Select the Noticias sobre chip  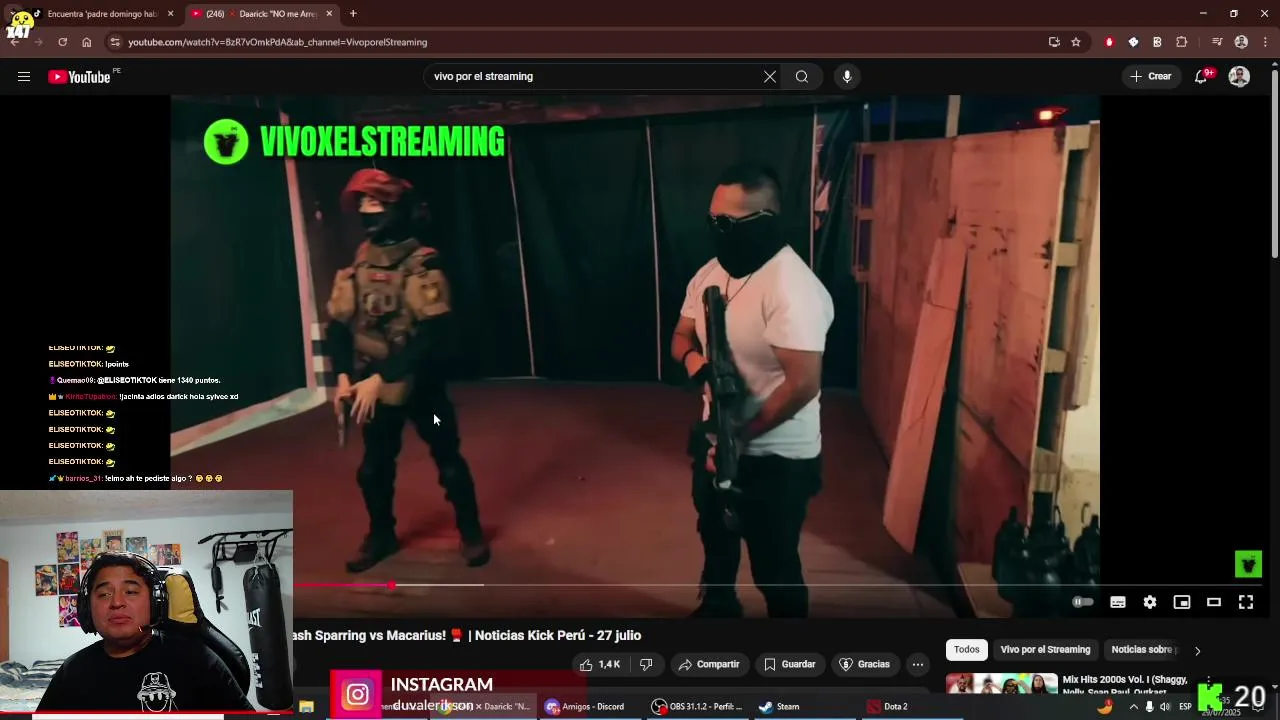pos(1142,650)
